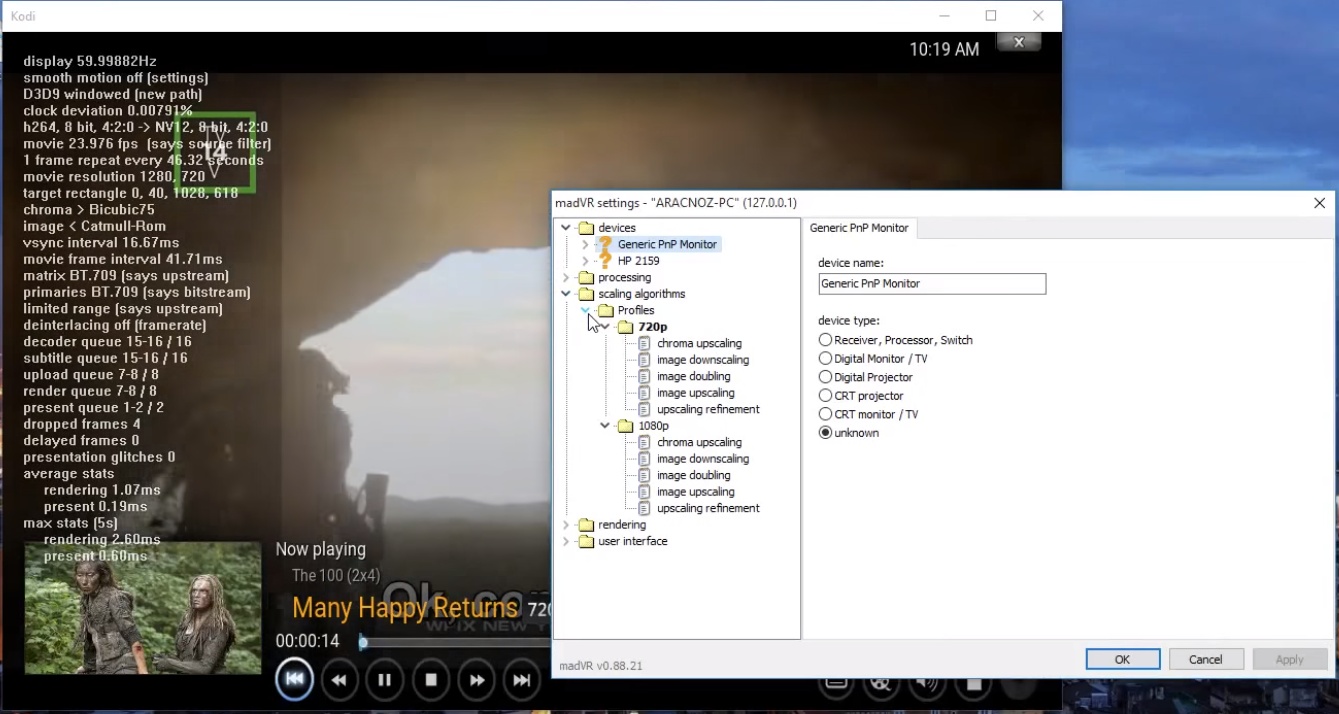Open 'user interface' settings in the tree
The image size is (1339, 714).
(633, 541)
